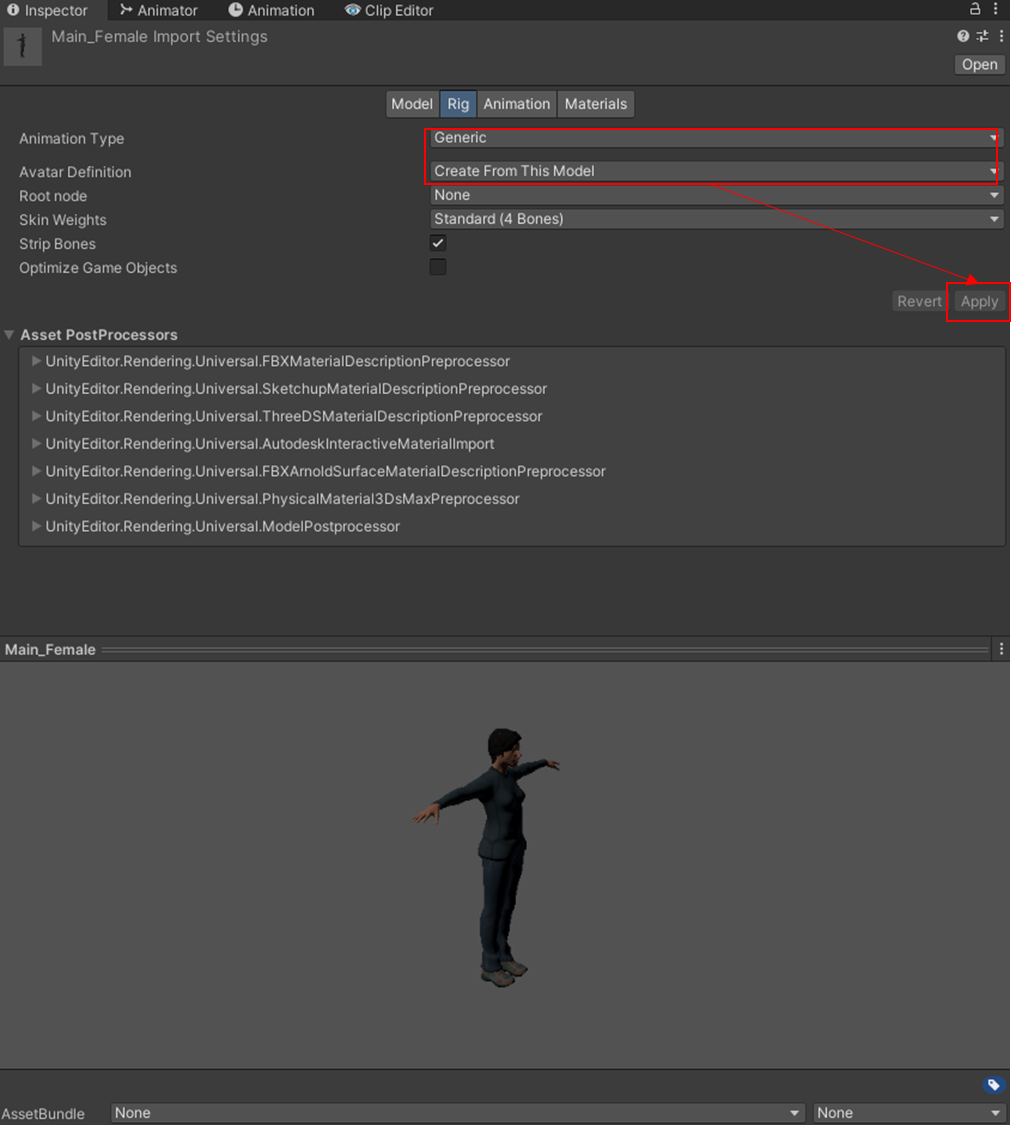This screenshot has width=1011, height=1125.
Task: Open the Avatar Definition dropdown
Action: click(x=716, y=171)
